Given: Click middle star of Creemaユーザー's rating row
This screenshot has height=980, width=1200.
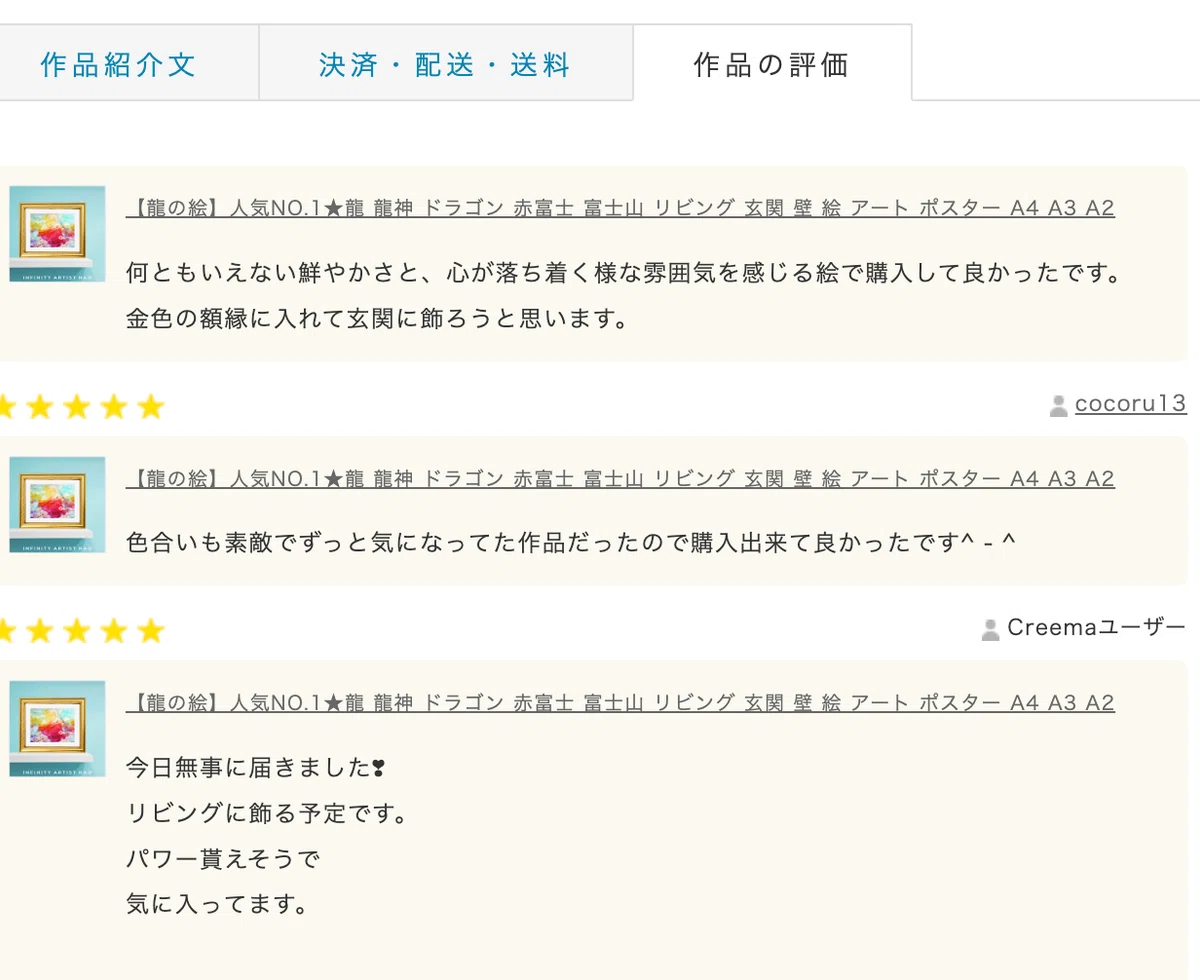Looking at the screenshot, I should pyautogui.click(x=76, y=631).
